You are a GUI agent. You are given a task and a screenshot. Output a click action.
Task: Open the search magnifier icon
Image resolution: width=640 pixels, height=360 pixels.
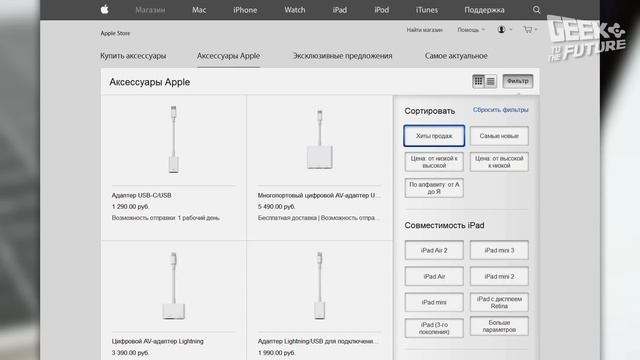[536, 10]
